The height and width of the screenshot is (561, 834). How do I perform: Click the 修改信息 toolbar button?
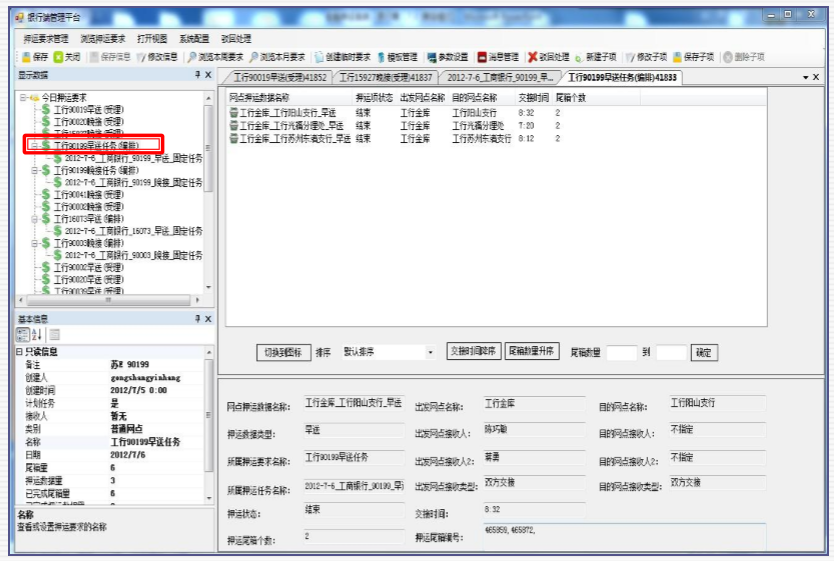point(157,57)
